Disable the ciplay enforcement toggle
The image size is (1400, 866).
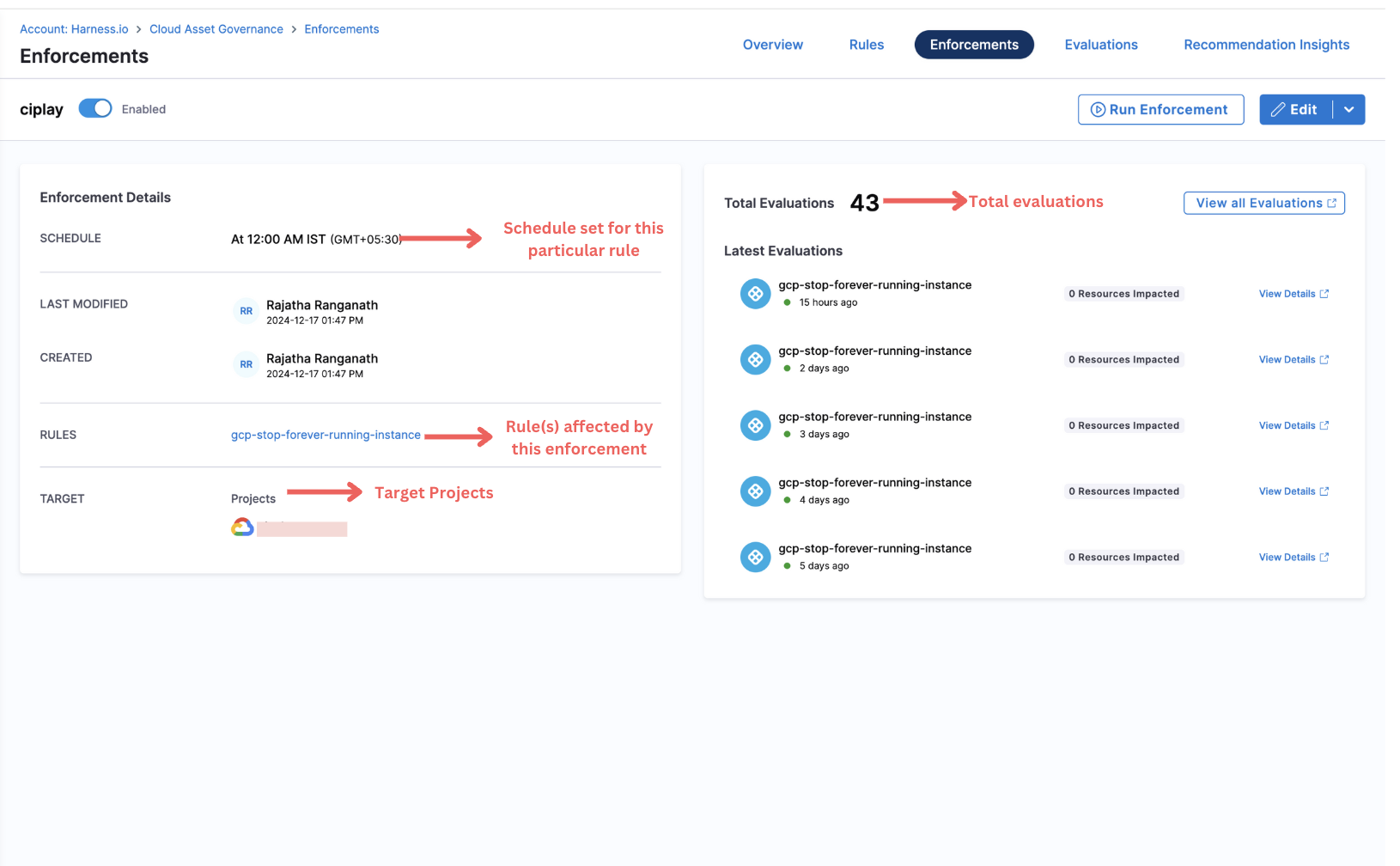(x=95, y=108)
